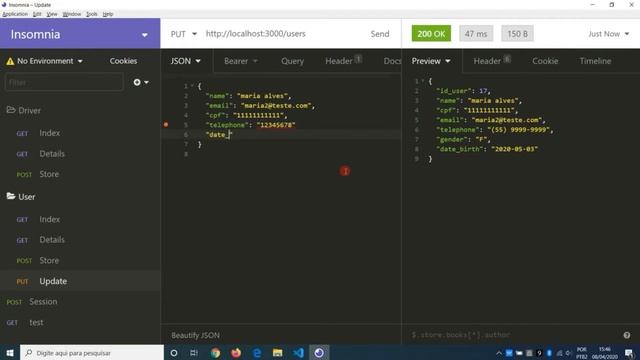
Task: Switch to the Docs tab
Action: pyautogui.click(x=392, y=61)
